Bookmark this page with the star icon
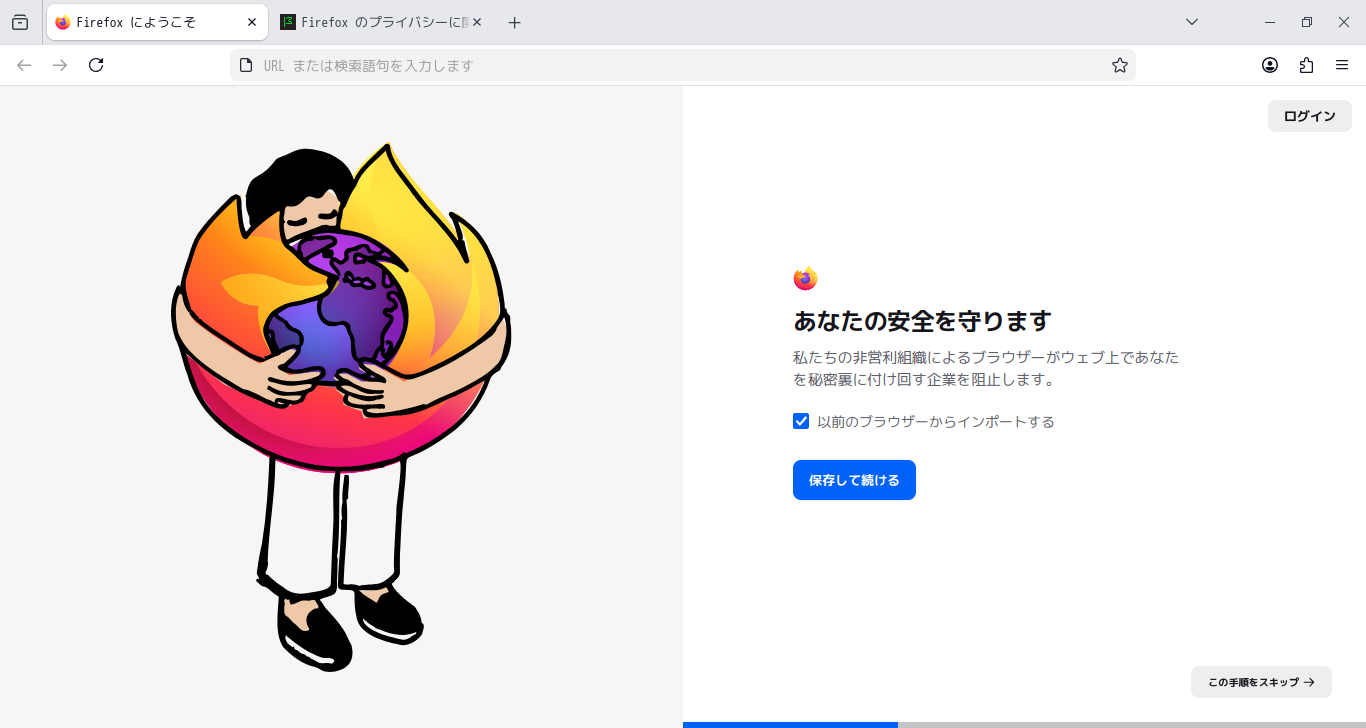Screen dimensions: 1366x728 (1120, 65)
